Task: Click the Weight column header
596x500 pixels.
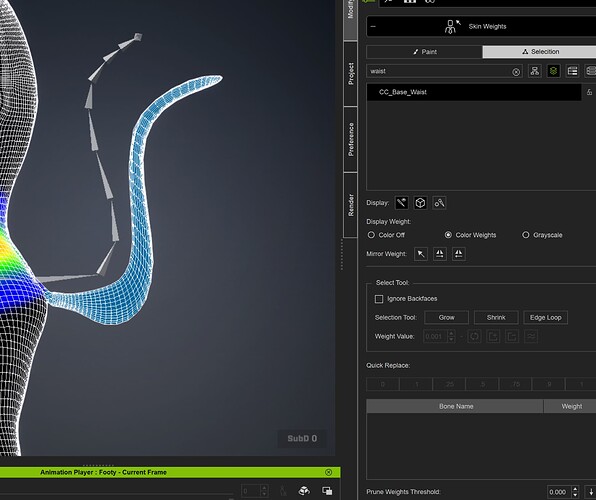Action: [570, 406]
